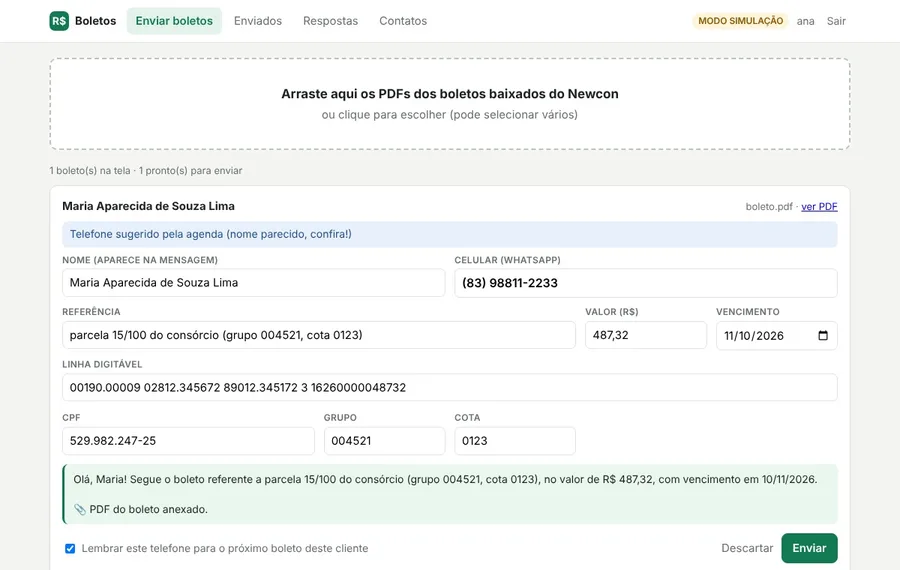
Task: Click the 'Telefone sugerido pela agenda' notice
Action: pyautogui.click(x=449, y=234)
